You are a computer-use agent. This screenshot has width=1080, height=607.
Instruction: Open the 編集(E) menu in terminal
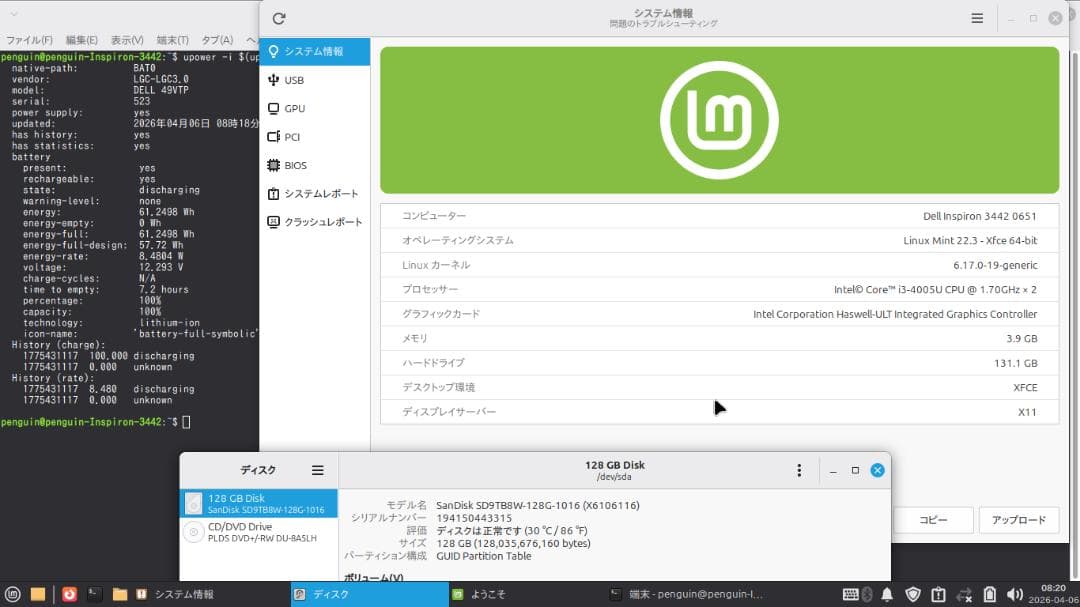[x=81, y=40]
